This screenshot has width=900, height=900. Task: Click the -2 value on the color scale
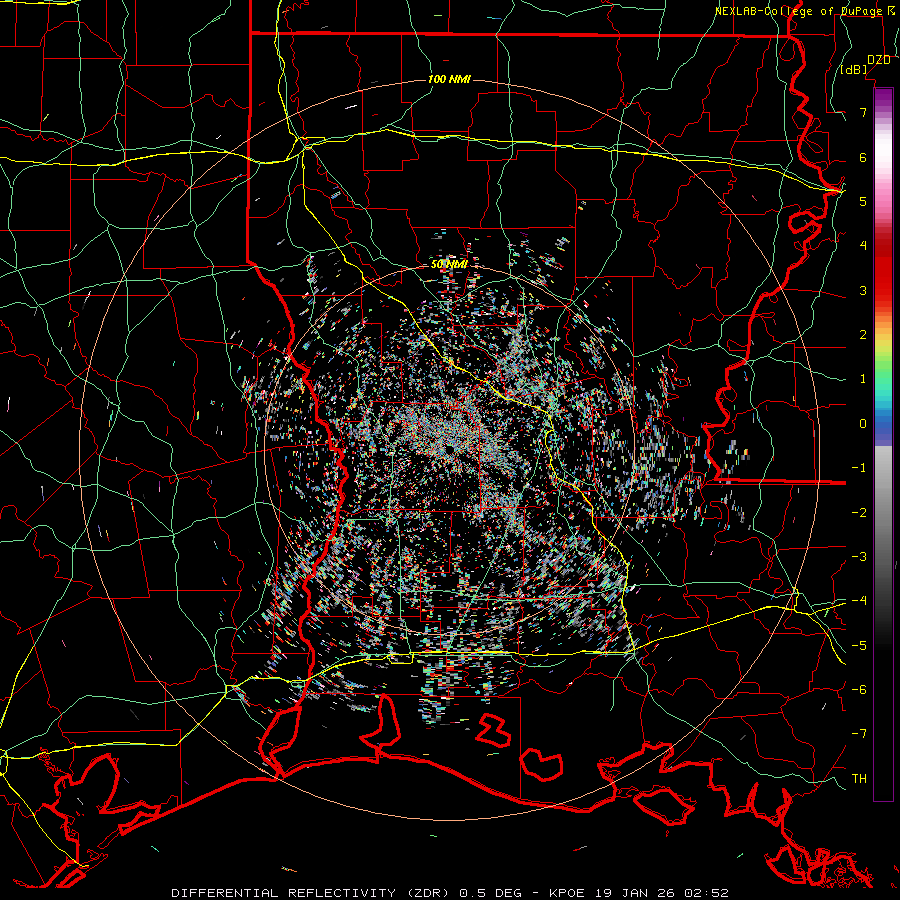[859, 513]
